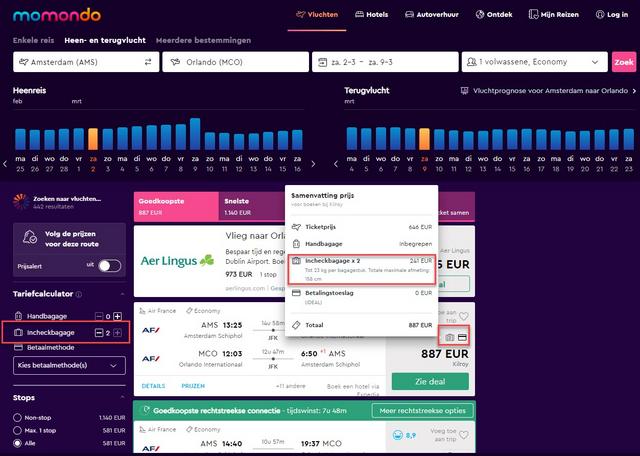Open PRIJZEN of the Air France flight
Screen dimensions: 640x456
pos(193,386)
